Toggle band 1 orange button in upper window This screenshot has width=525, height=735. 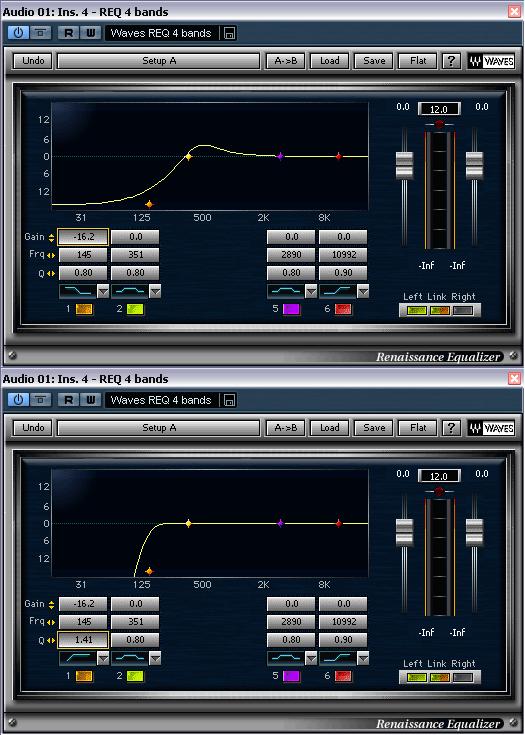[84, 309]
